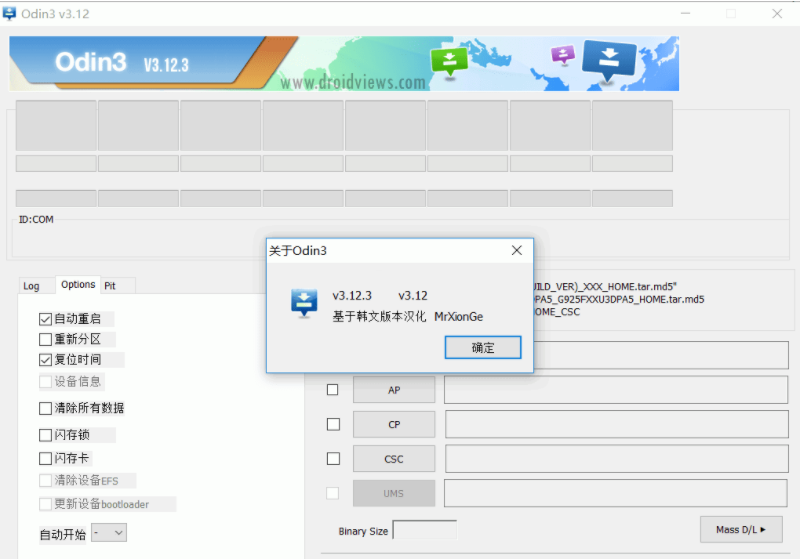Click the UMS file path field
Viewport: 801px width, 560px height.
pos(616,494)
